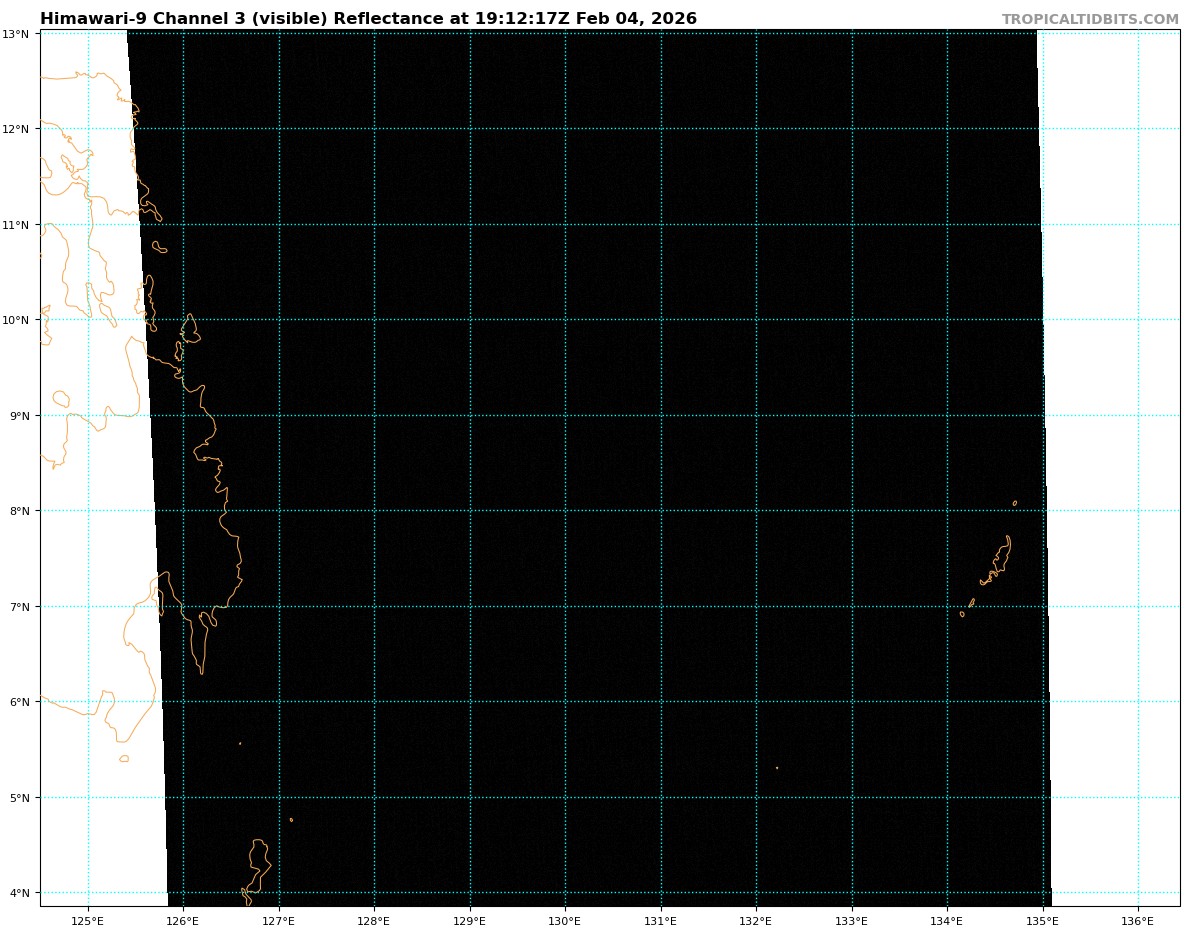Click the small island outline north of Palau

(1015, 503)
